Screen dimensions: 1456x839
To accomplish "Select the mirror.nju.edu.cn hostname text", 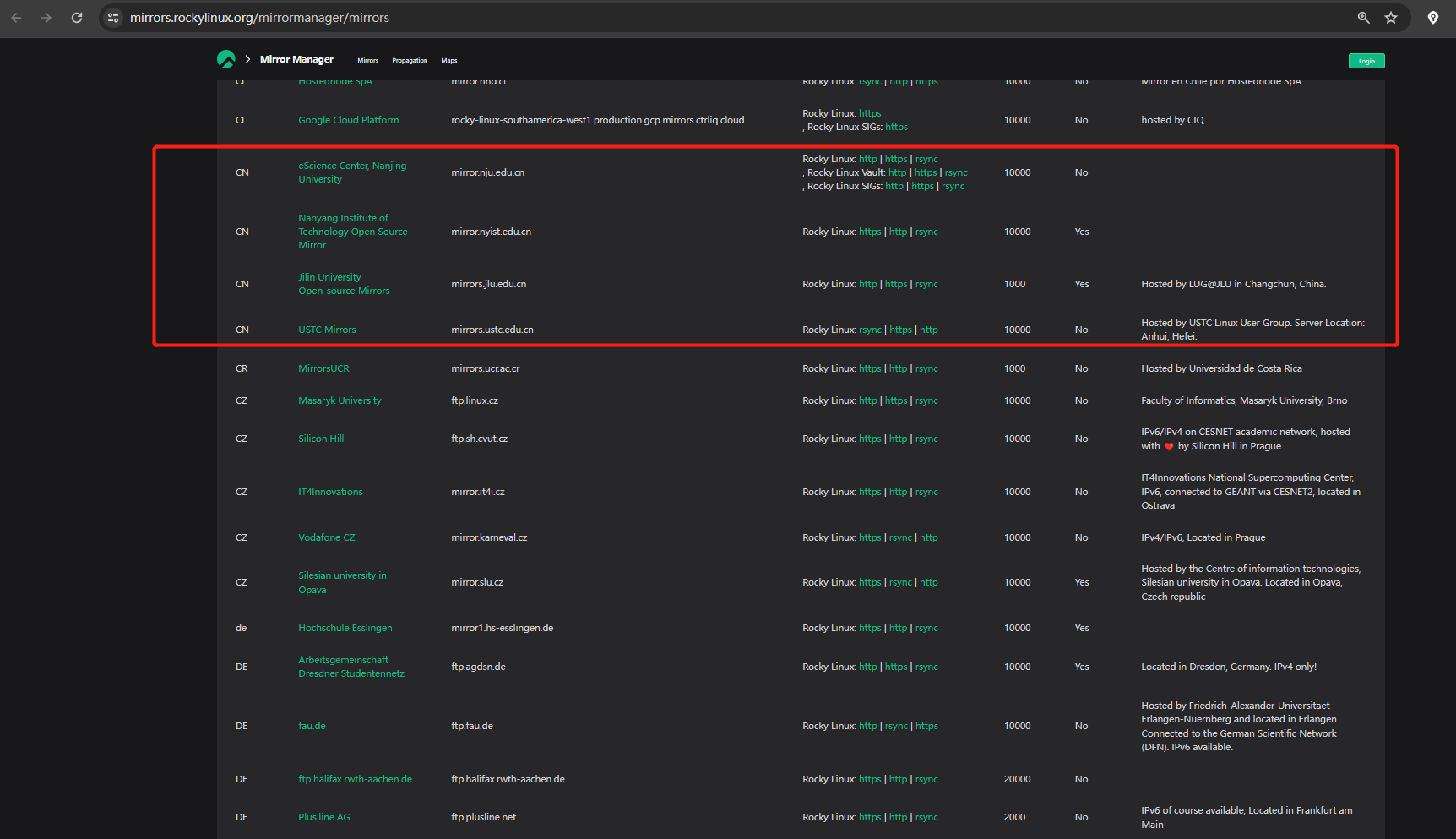I will 487,172.
